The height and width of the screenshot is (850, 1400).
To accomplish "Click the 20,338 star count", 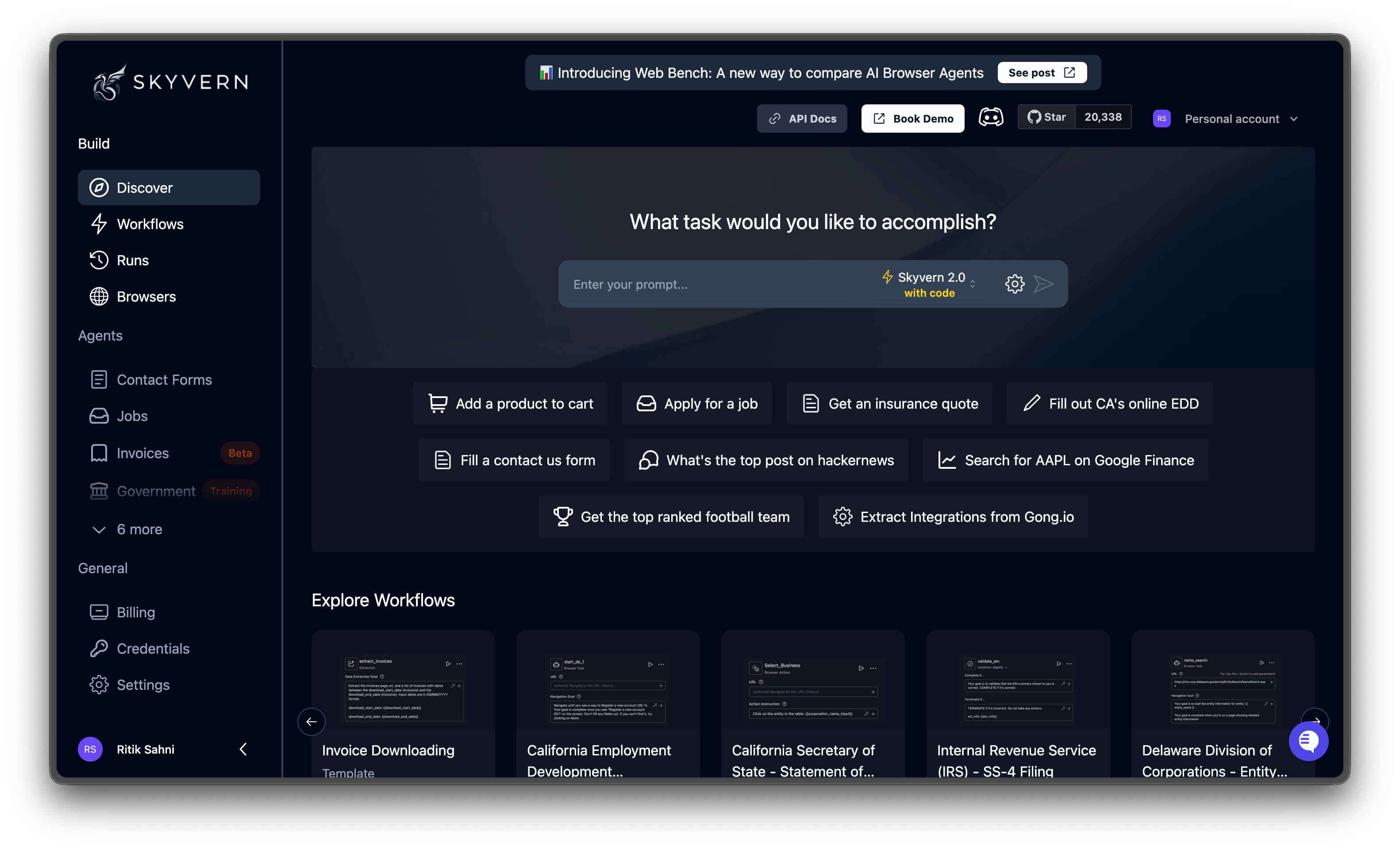I will (x=1103, y=117).
